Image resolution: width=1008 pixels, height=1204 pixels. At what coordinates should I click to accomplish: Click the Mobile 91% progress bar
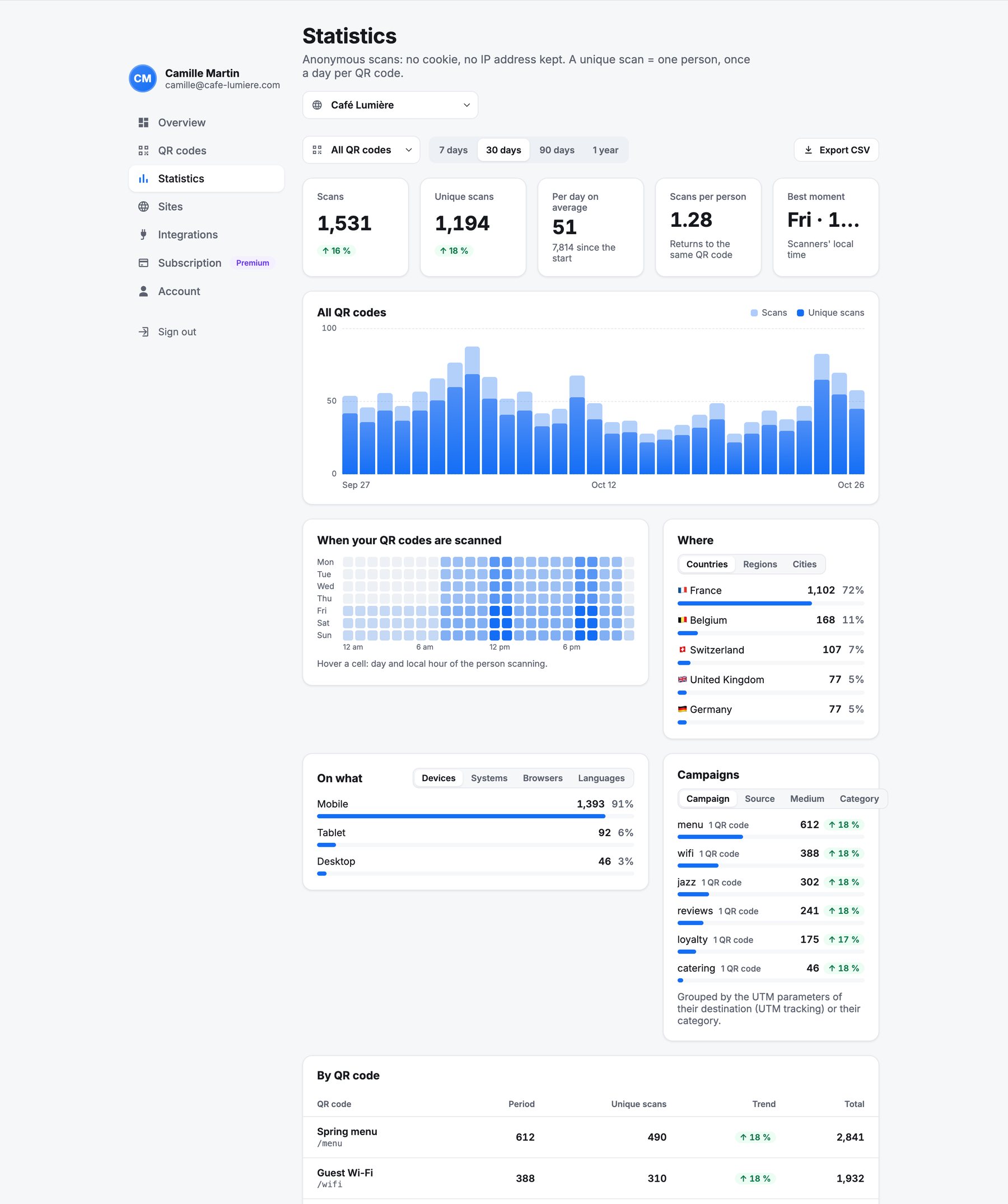click(475, 816)
